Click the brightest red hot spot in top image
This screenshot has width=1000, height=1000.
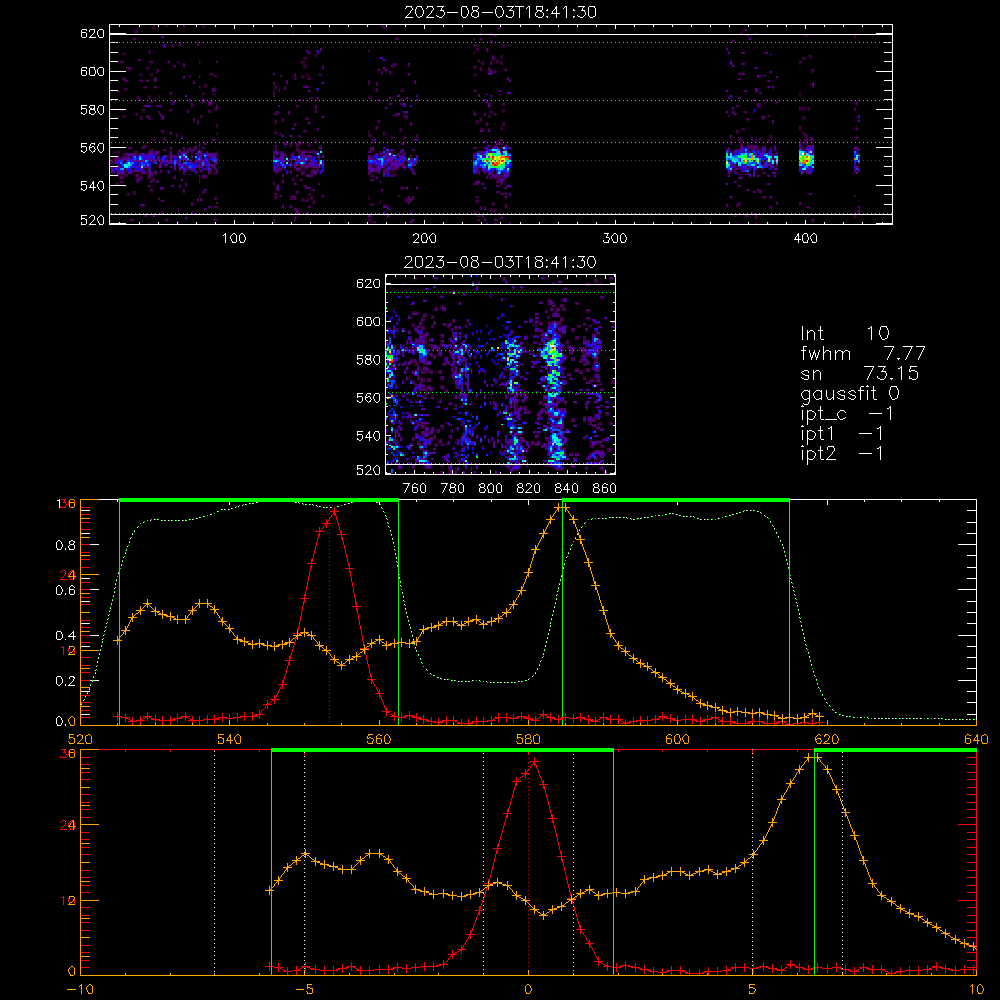pos(494,161)
